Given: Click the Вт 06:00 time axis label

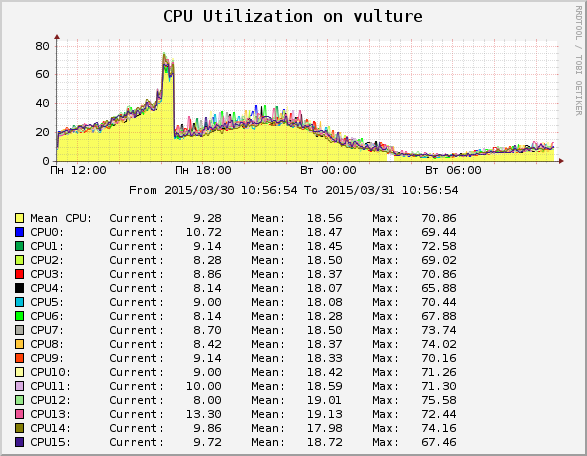Looking at the screenshot, I should coord(453,171).
